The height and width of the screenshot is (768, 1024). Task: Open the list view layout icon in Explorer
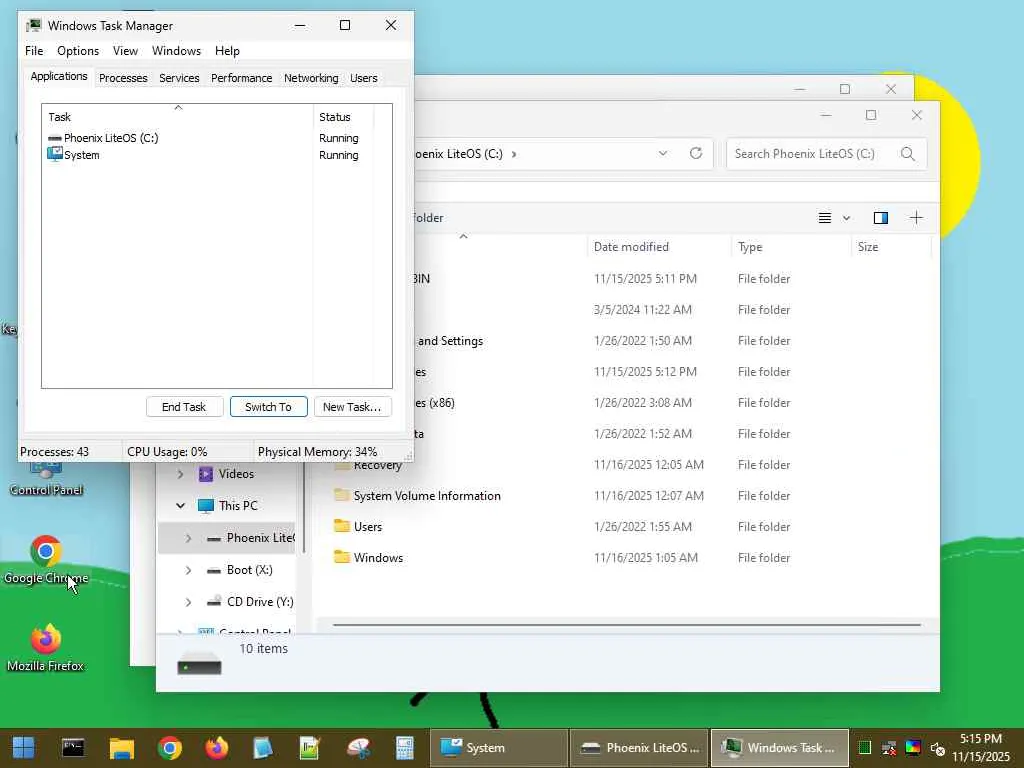(x=825, y=217)
